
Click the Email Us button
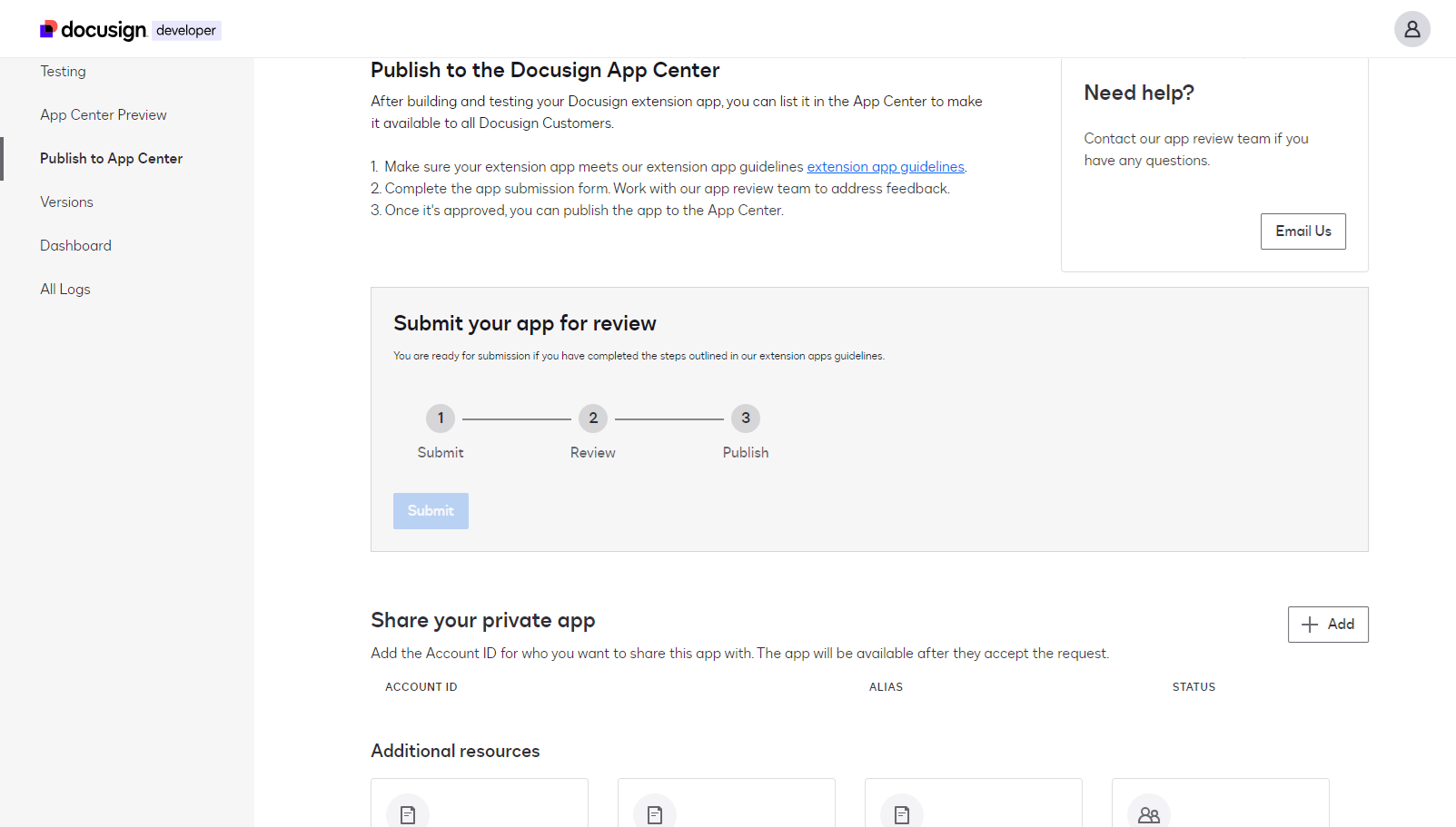click(1302, 231)
